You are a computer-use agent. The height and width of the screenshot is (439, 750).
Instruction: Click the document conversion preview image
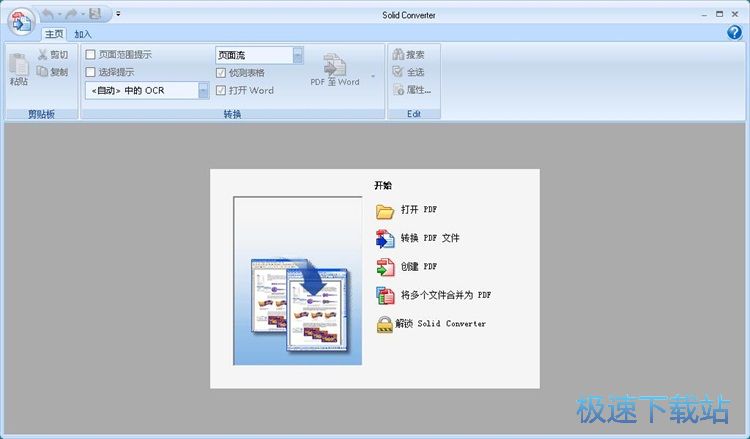click(298, 281)
